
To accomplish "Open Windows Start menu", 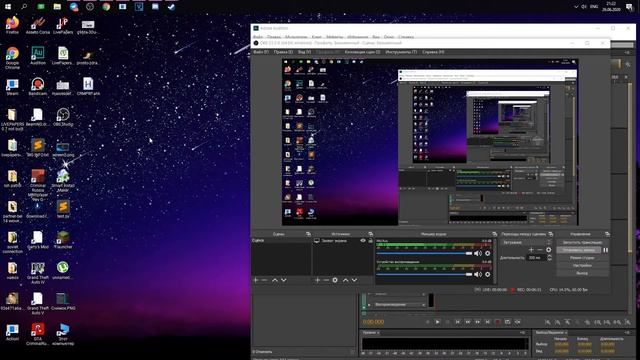I will [8, 7].
